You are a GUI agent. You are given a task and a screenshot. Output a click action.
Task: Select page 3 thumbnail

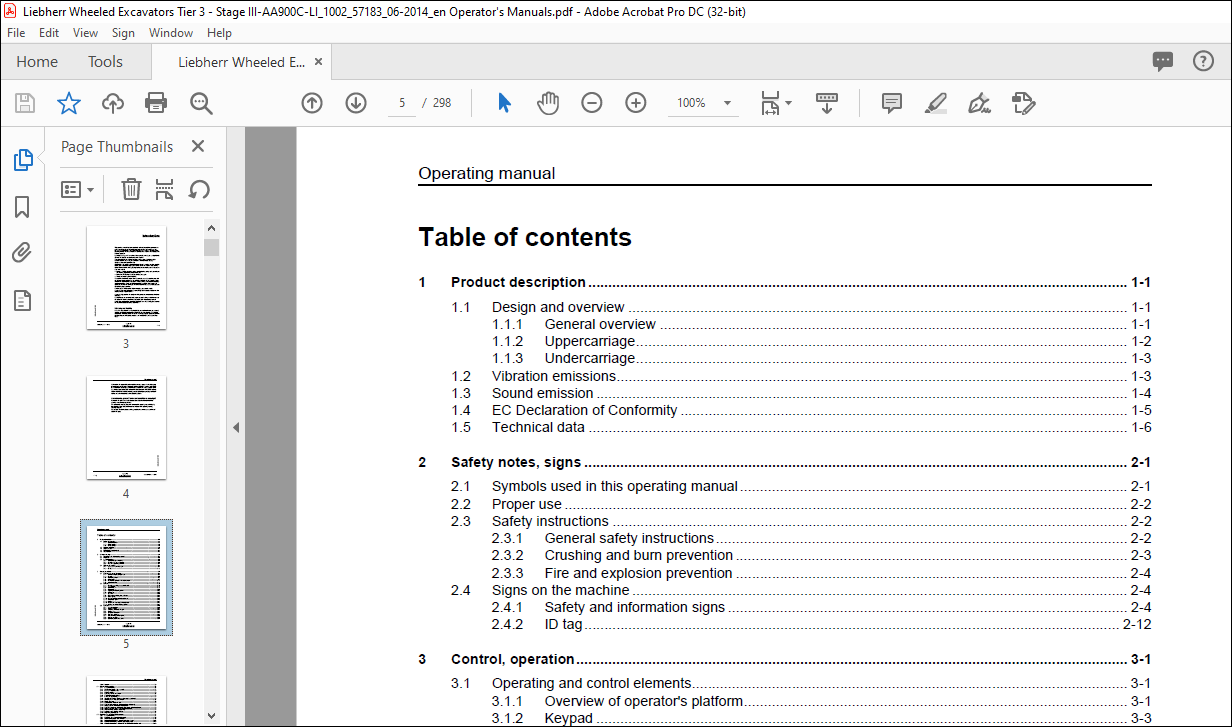coord(126,277)
